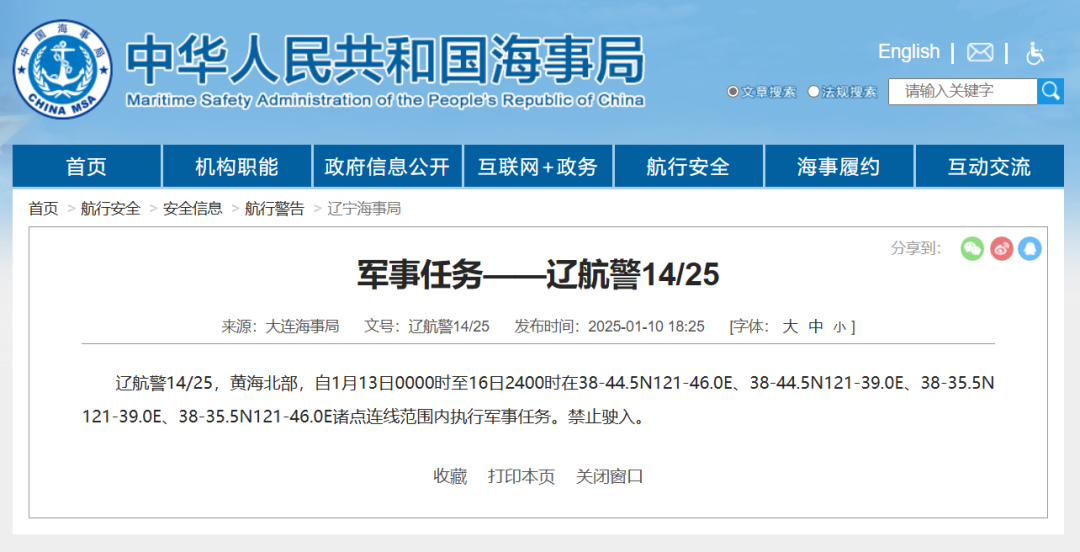Open the 首页 navigation tab
1080x552 pixels.
click(87, 166)
